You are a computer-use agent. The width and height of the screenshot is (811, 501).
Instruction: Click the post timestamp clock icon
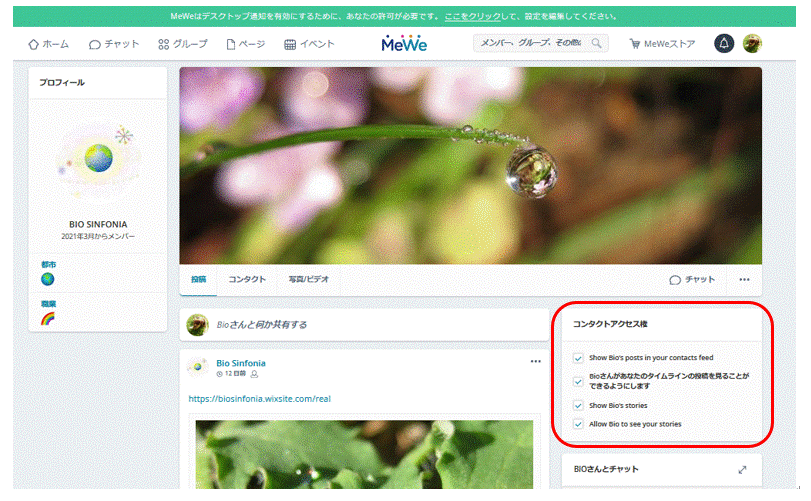coord(219,374)
